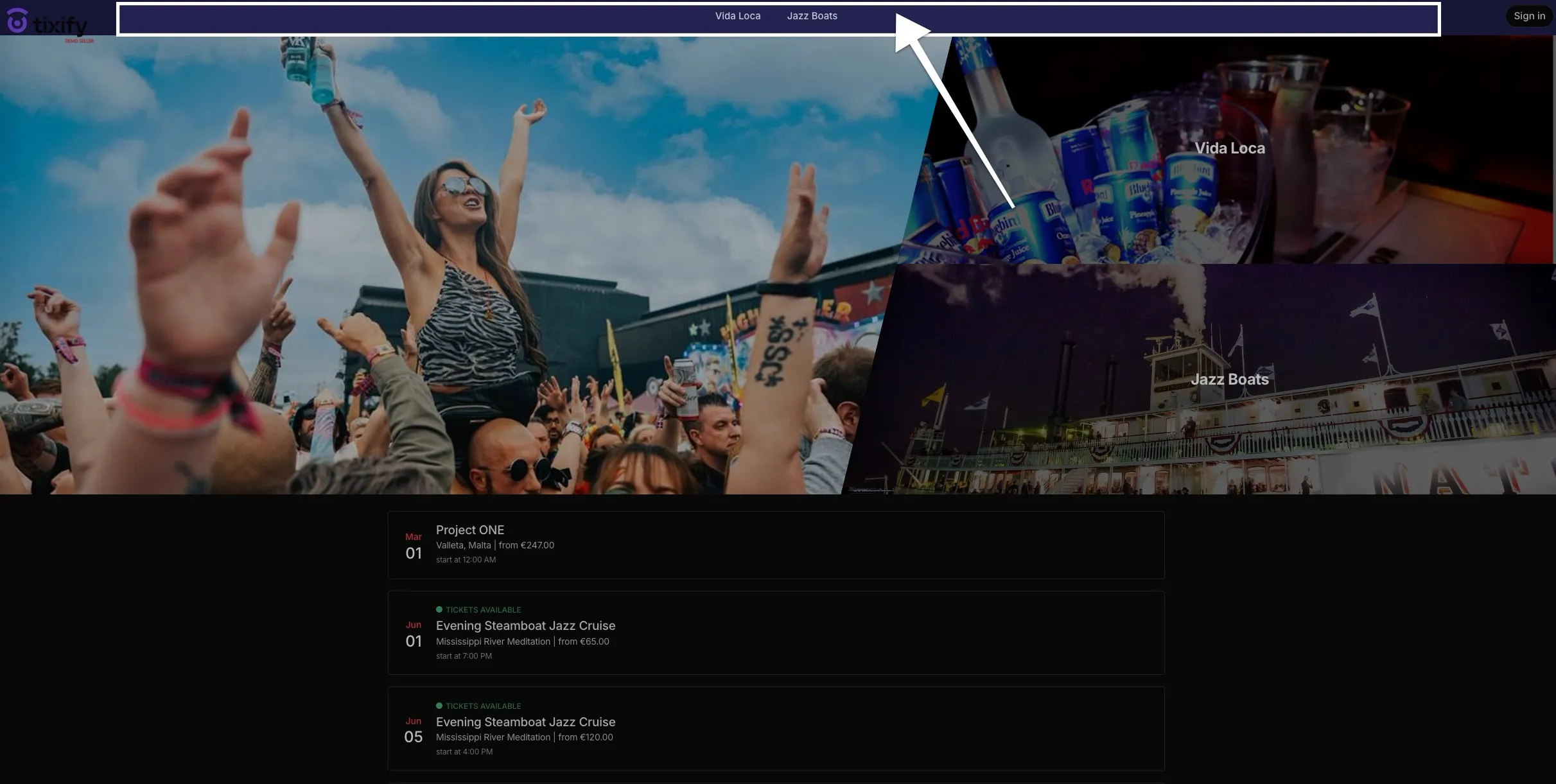Viewport: 1556px width, 784px height.
Task: Click the Mar 01 date label
Action: click(x=414, y=546)
